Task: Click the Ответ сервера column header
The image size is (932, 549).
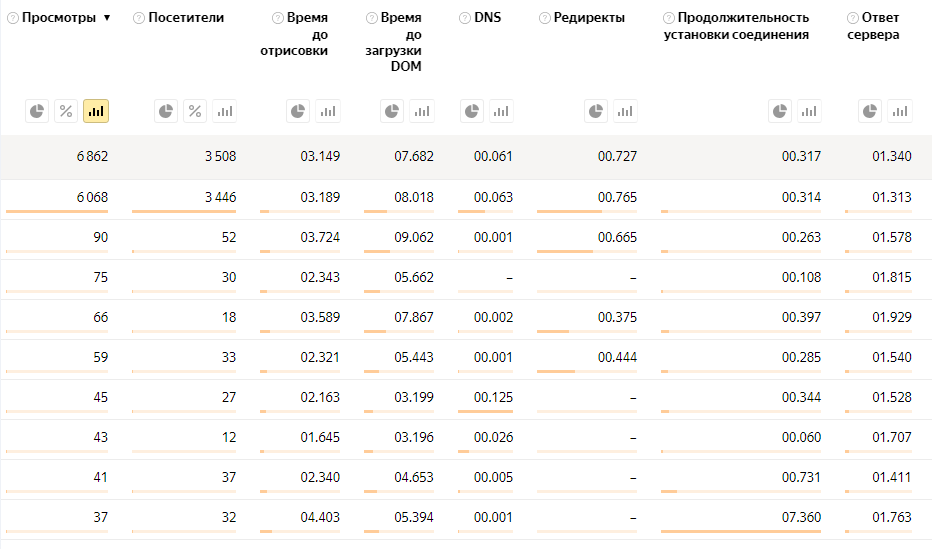Action: (x=880, y=26)
